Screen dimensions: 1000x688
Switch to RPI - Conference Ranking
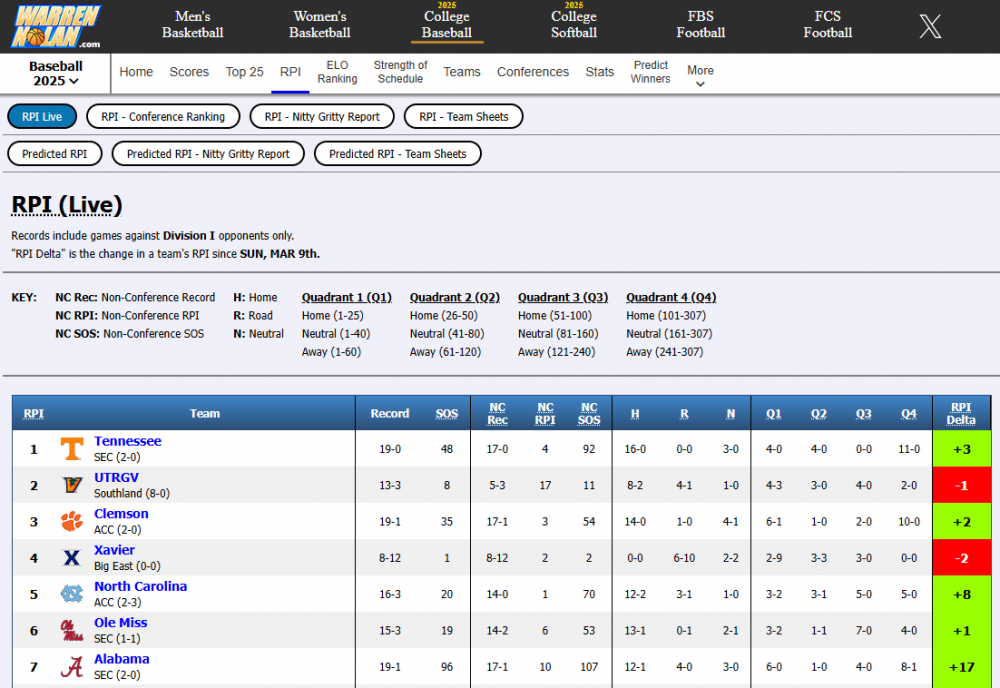(163, 117)
